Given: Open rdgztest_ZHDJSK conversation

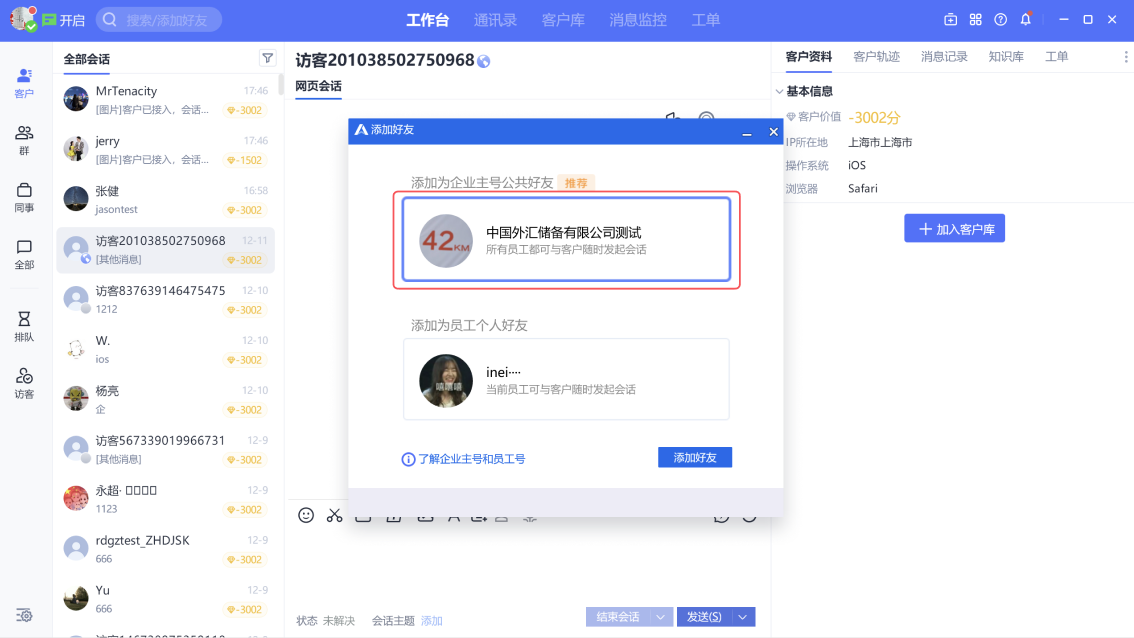Looking at the screenshot, I should [166, 549].
